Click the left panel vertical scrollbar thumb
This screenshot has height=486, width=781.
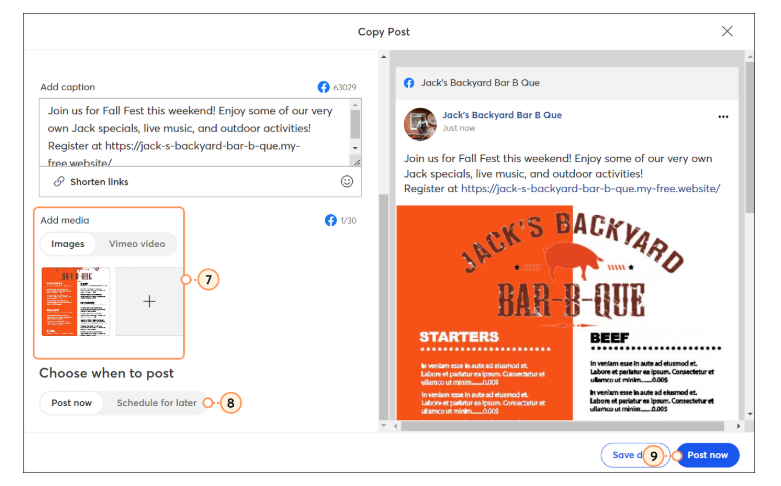pyautogui.click(x=384, y=307)
